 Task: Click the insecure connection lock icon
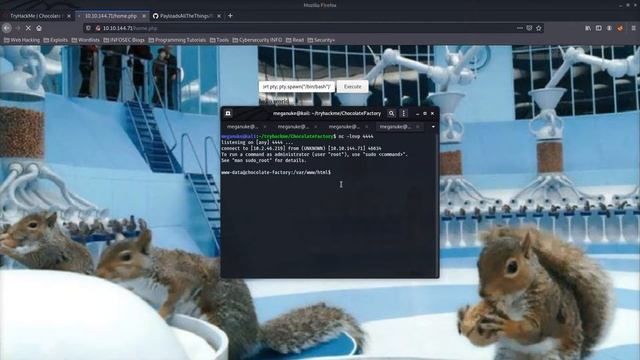click(x=98, y=28)
